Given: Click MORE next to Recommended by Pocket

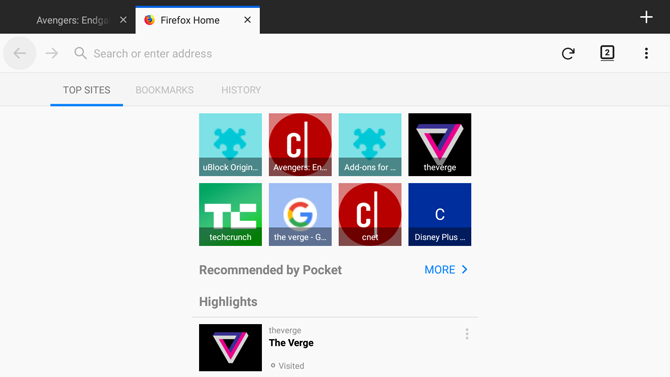Looking at the screenshot, I should pos(440,270).
